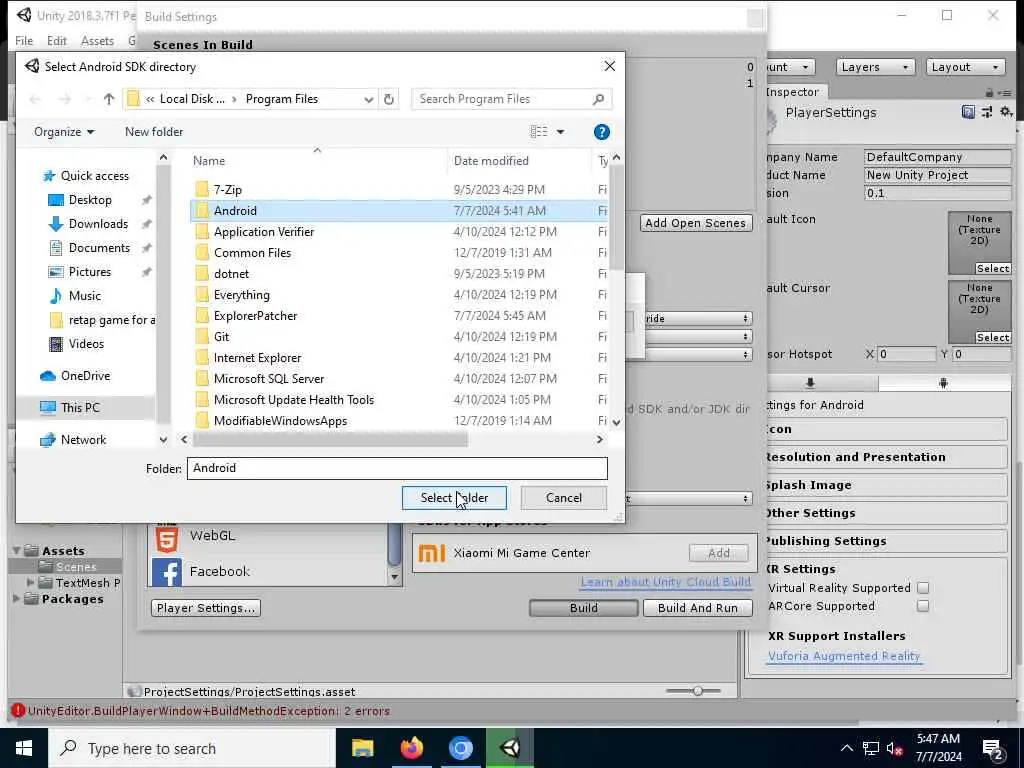Viewport: 1024px width, 768px height.
Task: Open the Organize dropdown menu
Action: 64,132
